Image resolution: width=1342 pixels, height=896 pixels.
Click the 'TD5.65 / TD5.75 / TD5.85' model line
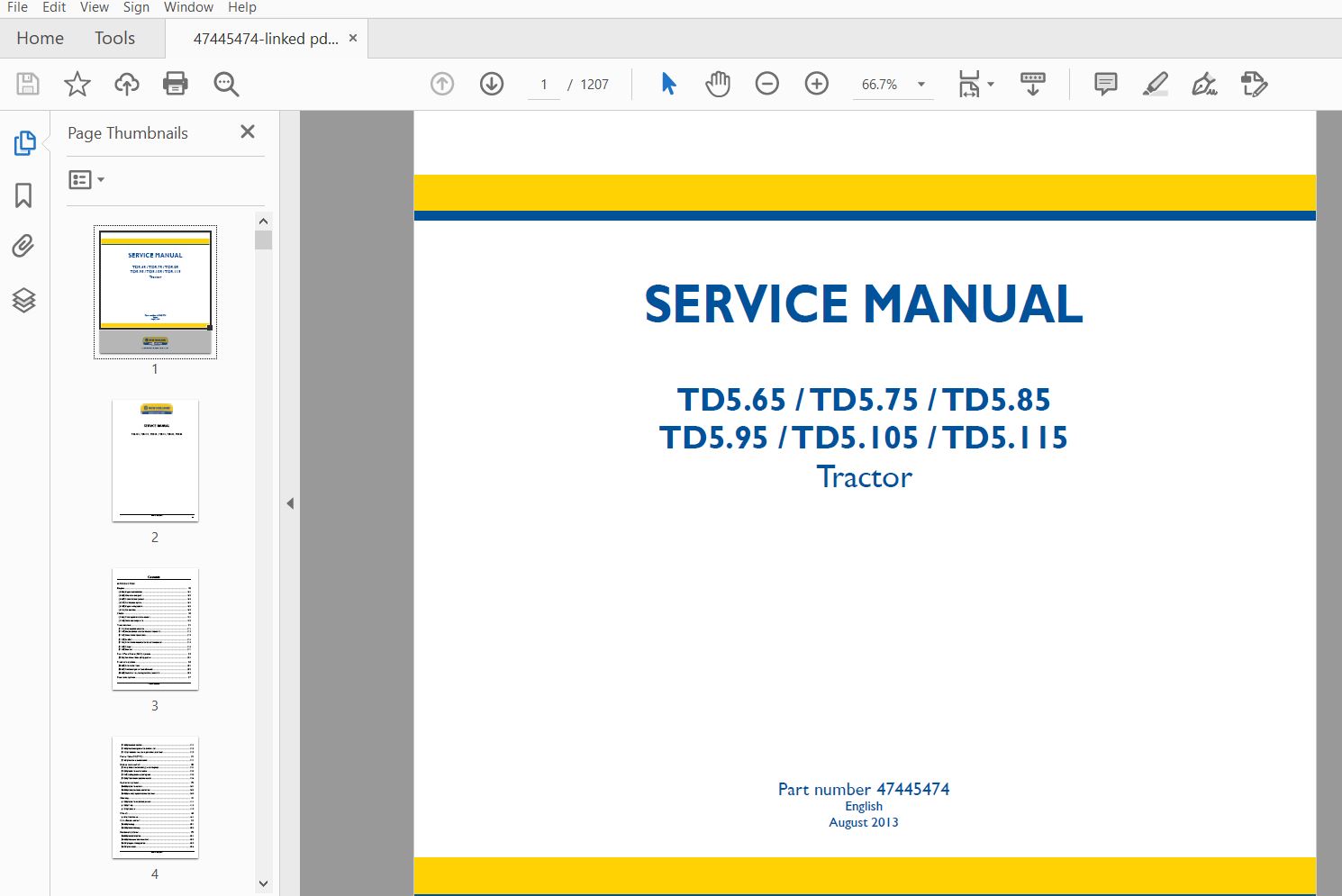click(x=864, y=400)
